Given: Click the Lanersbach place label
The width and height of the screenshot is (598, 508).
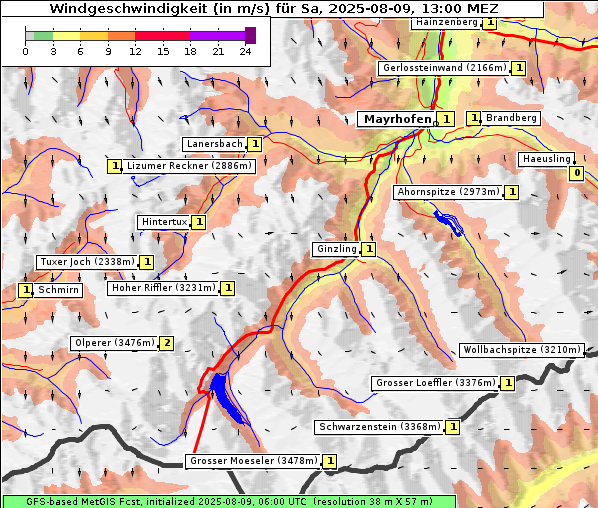Looking at the screenshot, I should click(x=214, y=144).
